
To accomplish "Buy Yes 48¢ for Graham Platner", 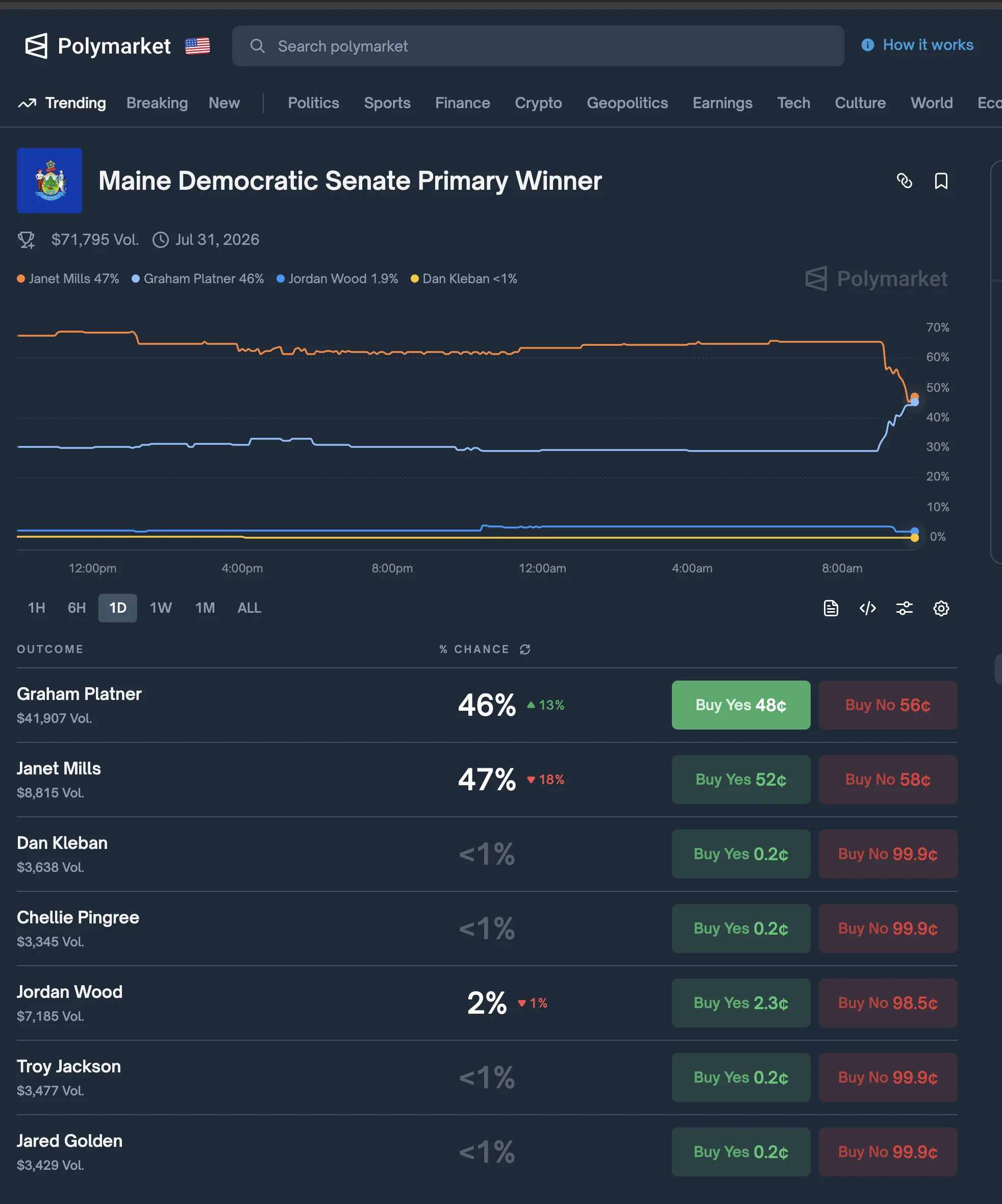I will tap(741, 705).
